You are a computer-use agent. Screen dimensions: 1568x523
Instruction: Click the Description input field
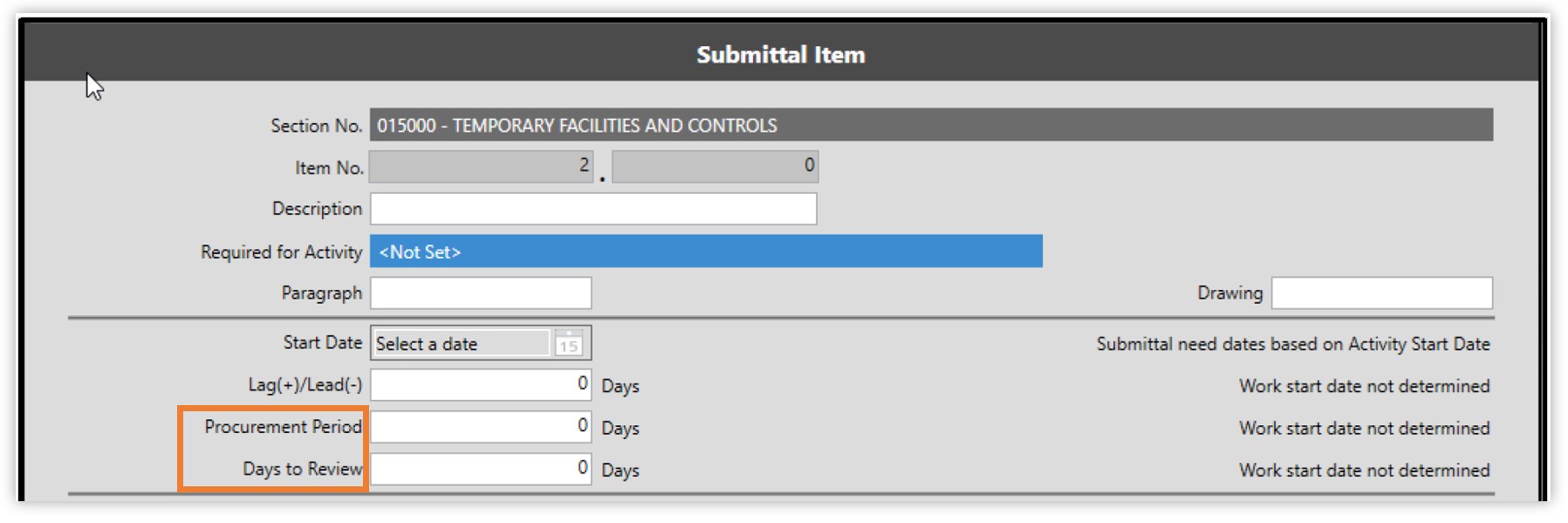[x=593, y=208]
